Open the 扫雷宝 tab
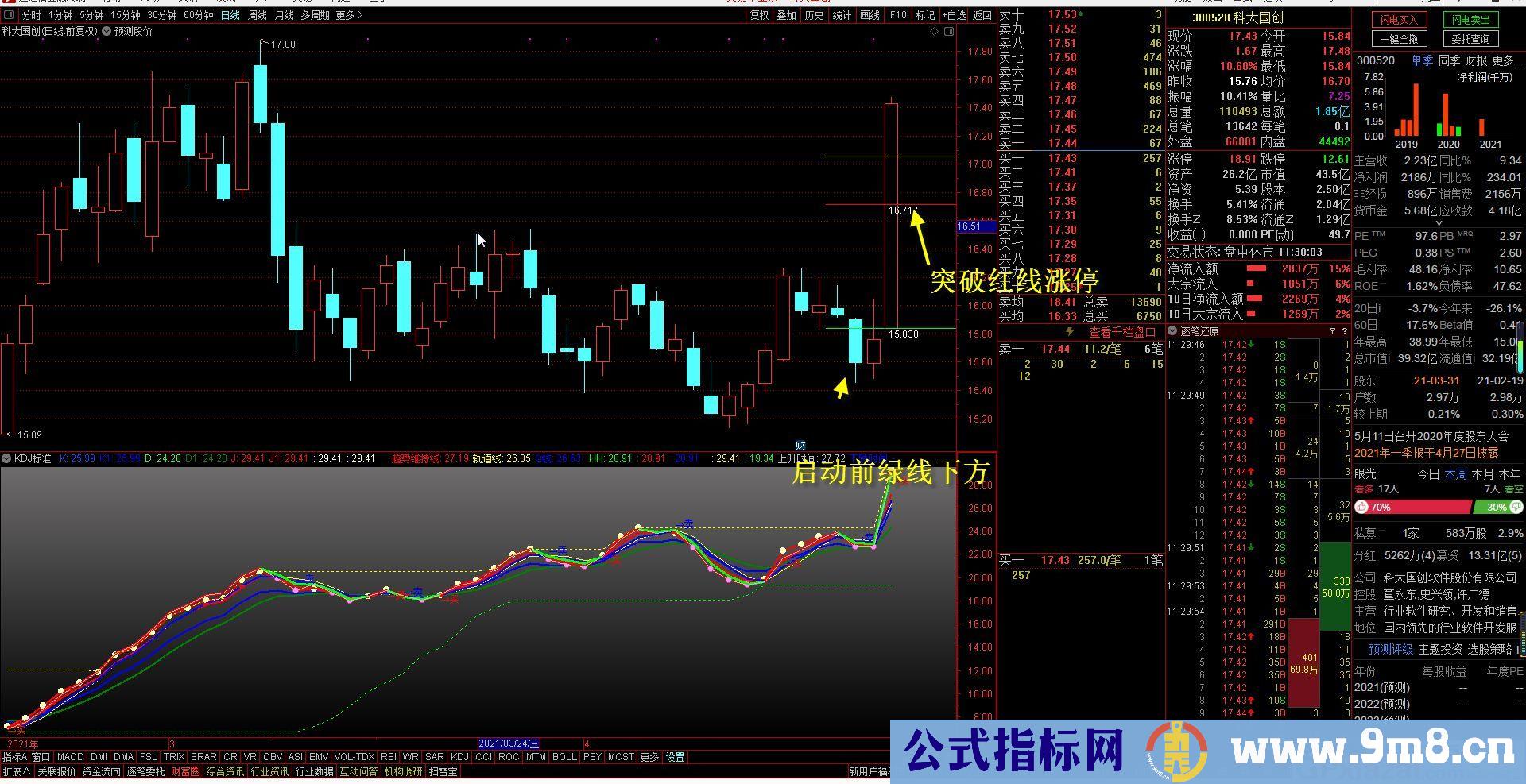Image resolution: width=1526 pixels, height=784 pixels. click(x=443, y=771)
